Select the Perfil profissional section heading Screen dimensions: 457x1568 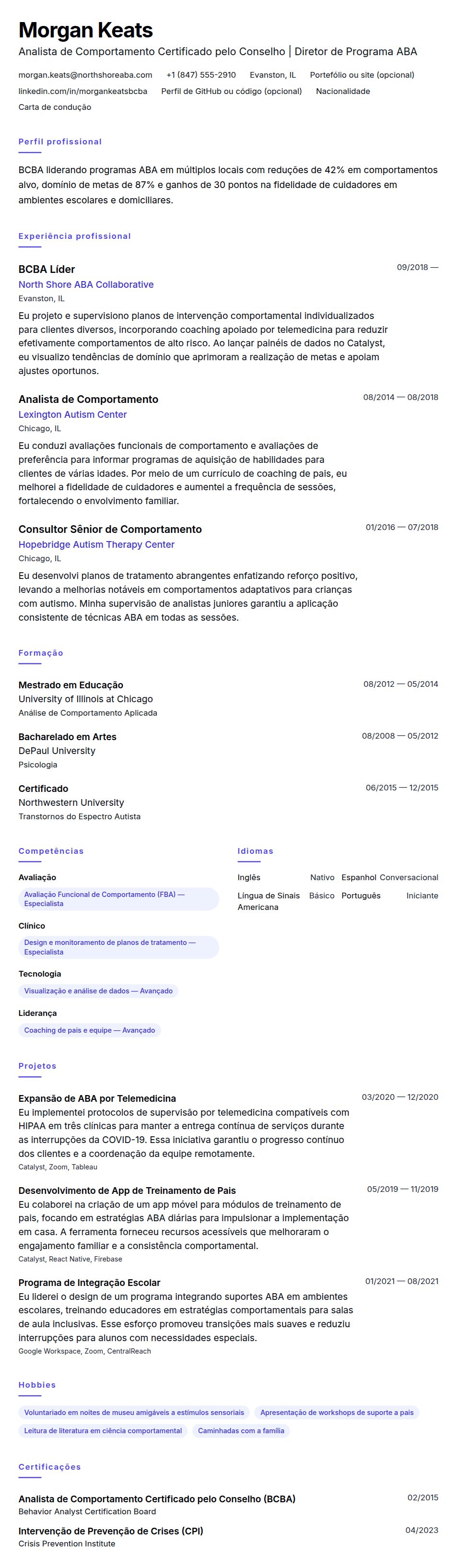[x=60, y=142]
